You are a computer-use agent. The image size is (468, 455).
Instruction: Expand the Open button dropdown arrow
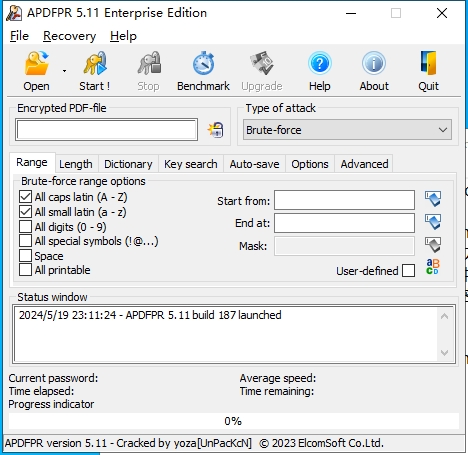[64, 71]
